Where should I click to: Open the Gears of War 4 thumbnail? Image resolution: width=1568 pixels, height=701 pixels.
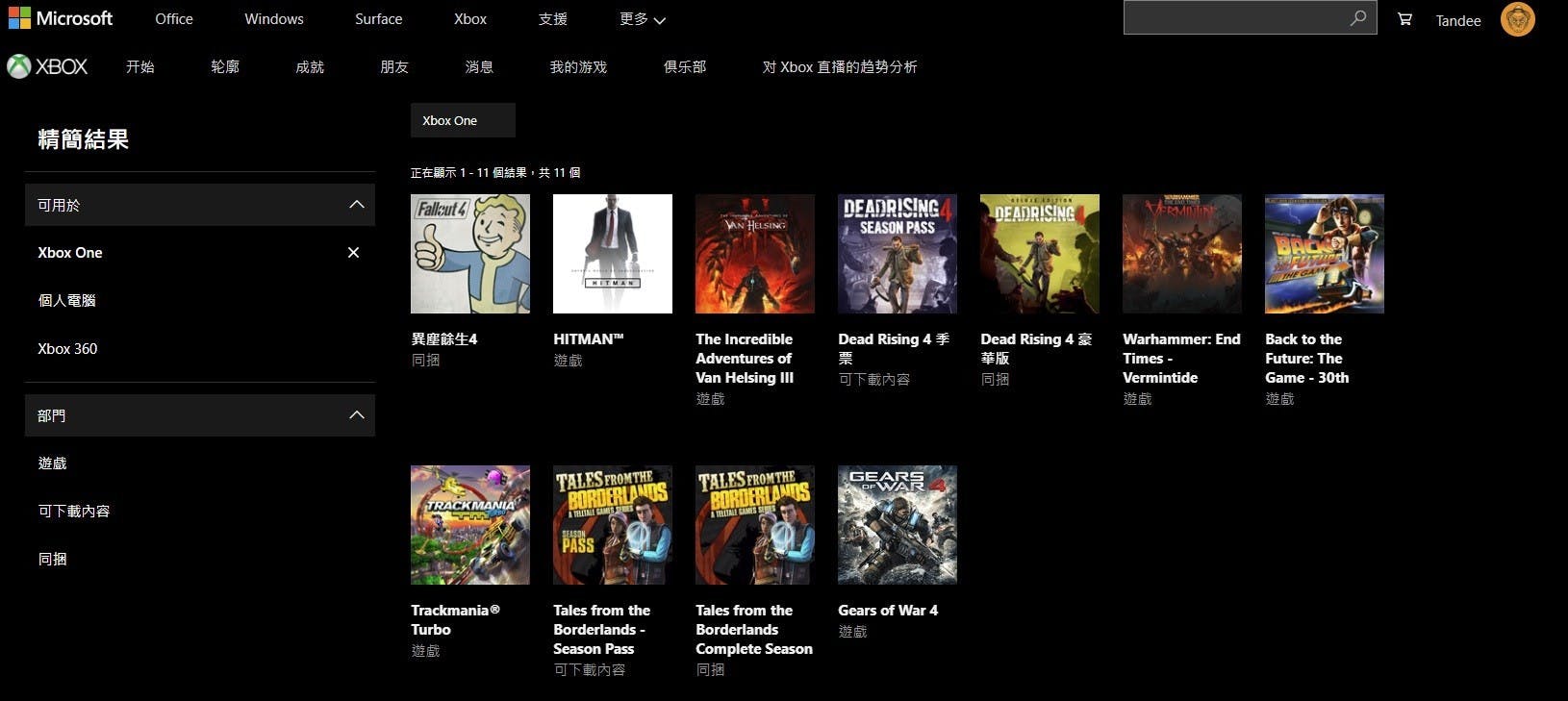pyautogui.click(x=898, y=525)
